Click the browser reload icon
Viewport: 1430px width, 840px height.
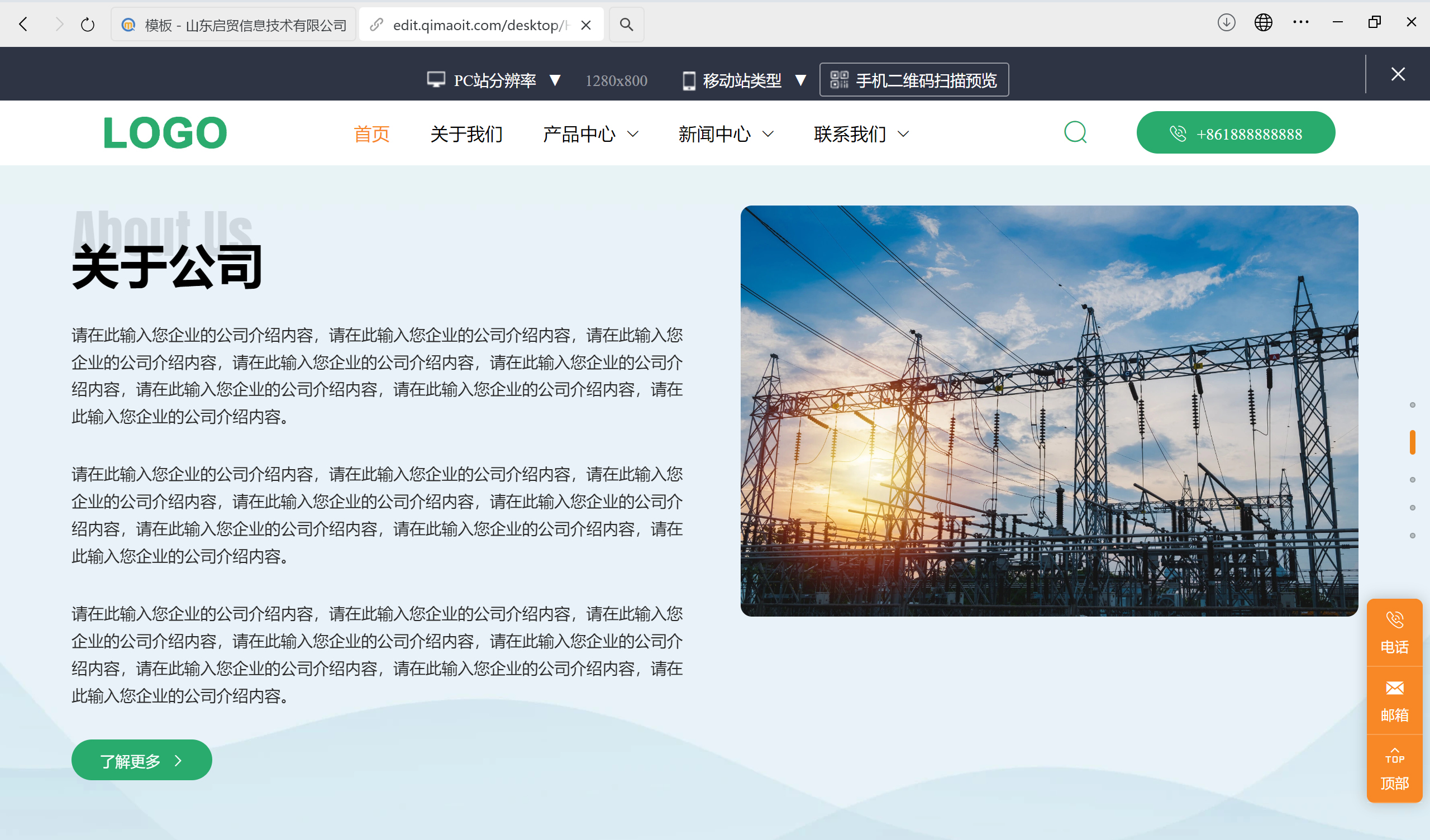point(86,24)
